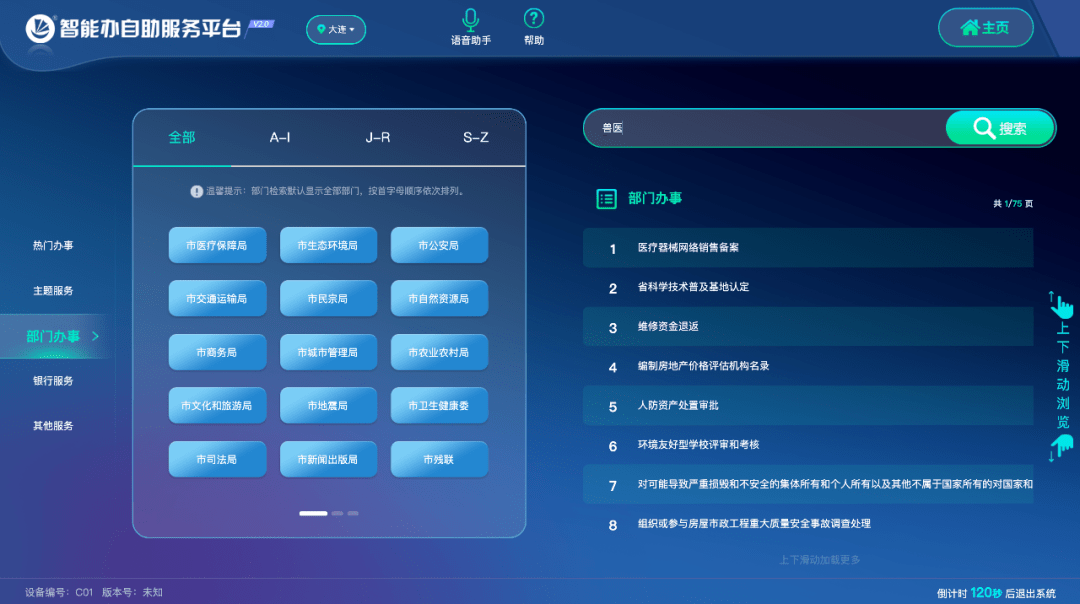Go to second page indicator dot
The image size is (1080, 604).
click(x=338, y=513)
